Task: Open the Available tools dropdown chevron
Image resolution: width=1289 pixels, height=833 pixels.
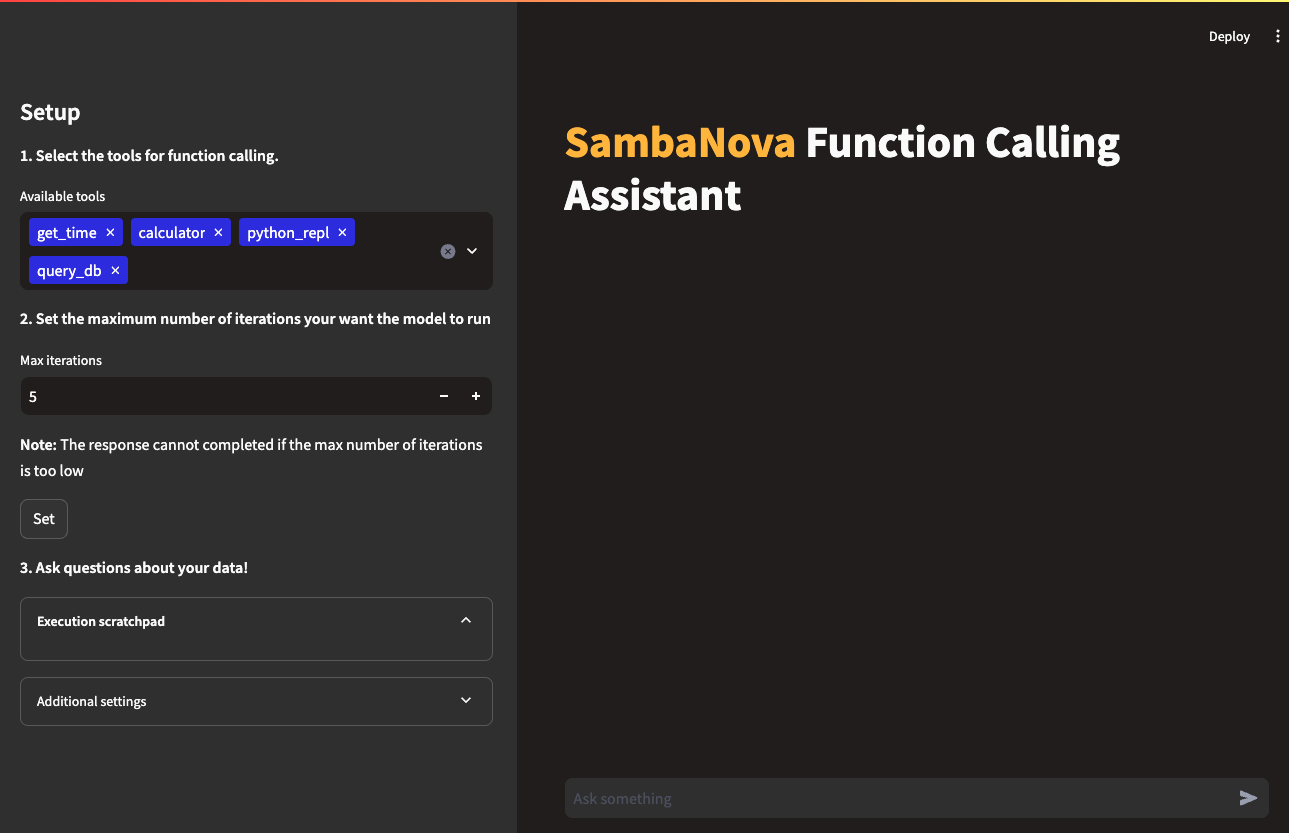Action: tap(471, 251)
